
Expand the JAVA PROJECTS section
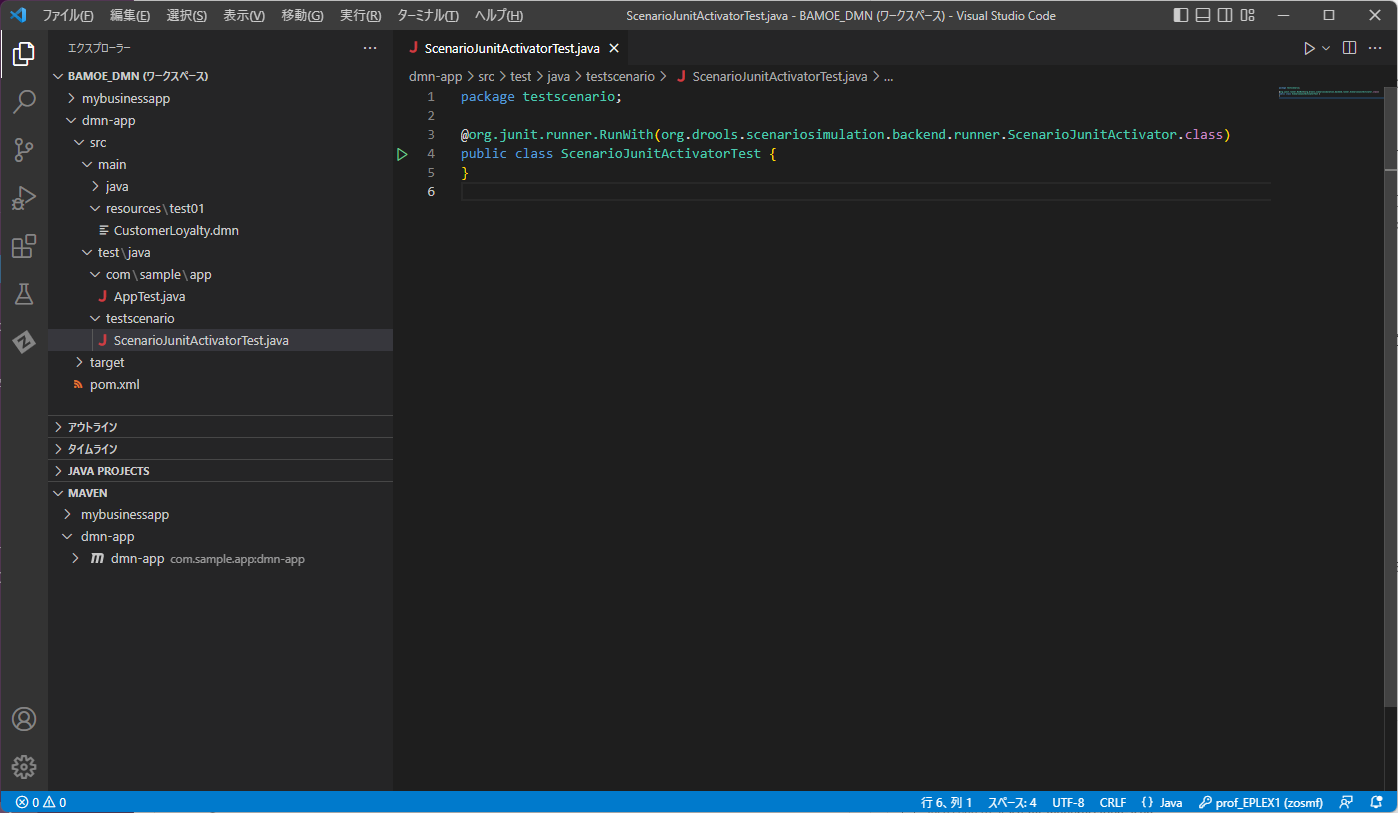pyautogui.click(x=220, y=471)
